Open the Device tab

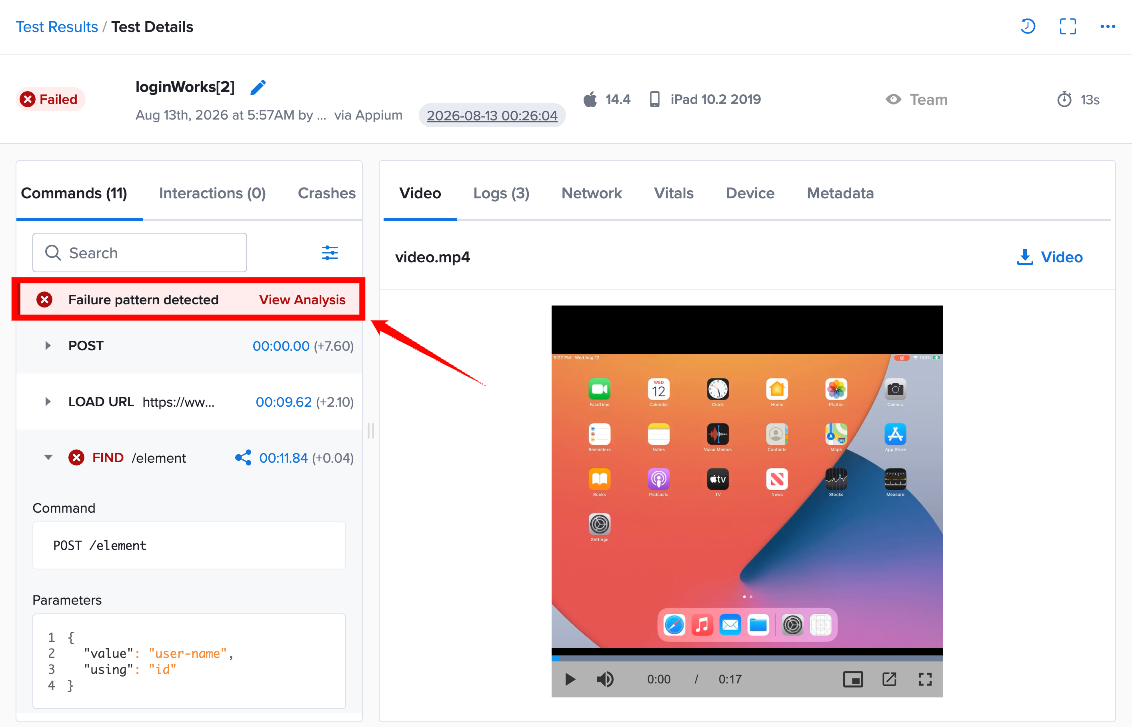point(750,193)
